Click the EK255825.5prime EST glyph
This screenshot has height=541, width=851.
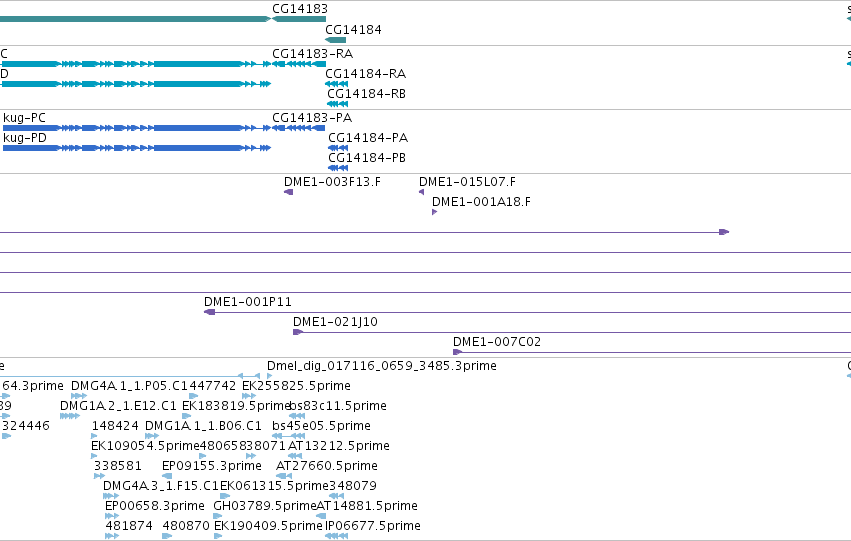coord(249,396)
